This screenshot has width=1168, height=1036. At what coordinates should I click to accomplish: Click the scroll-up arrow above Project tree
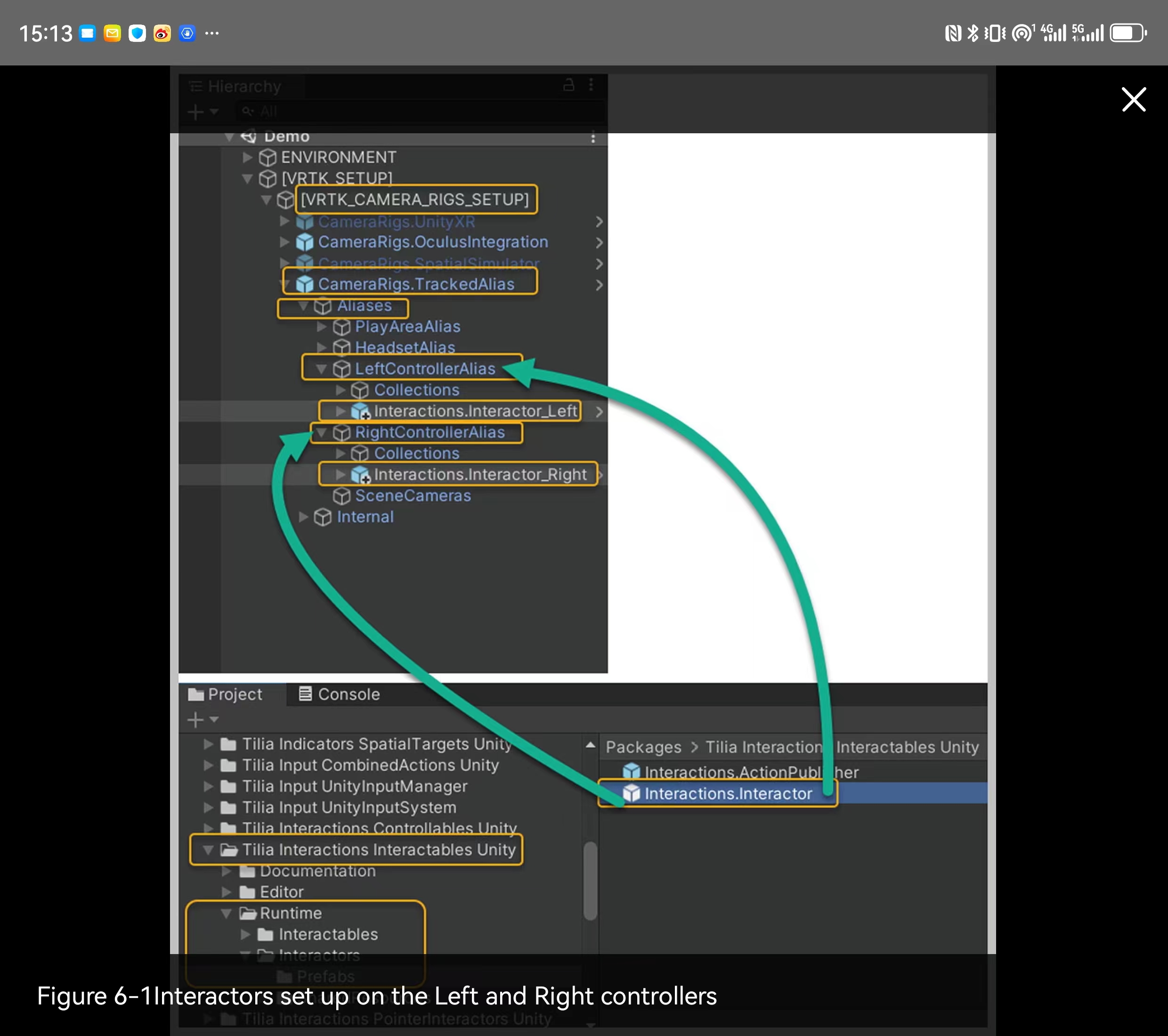(x=590, y=745)
